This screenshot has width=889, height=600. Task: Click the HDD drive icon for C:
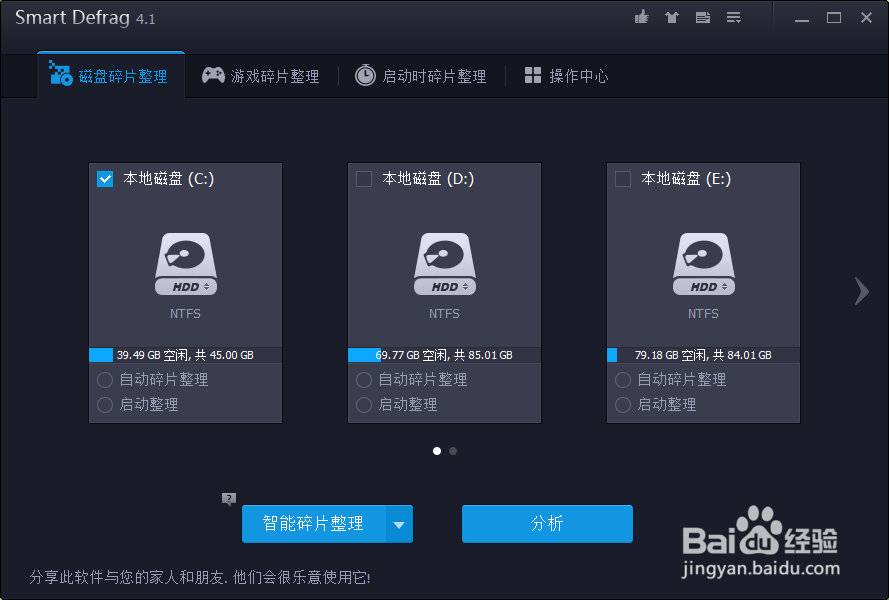point(186,264)
